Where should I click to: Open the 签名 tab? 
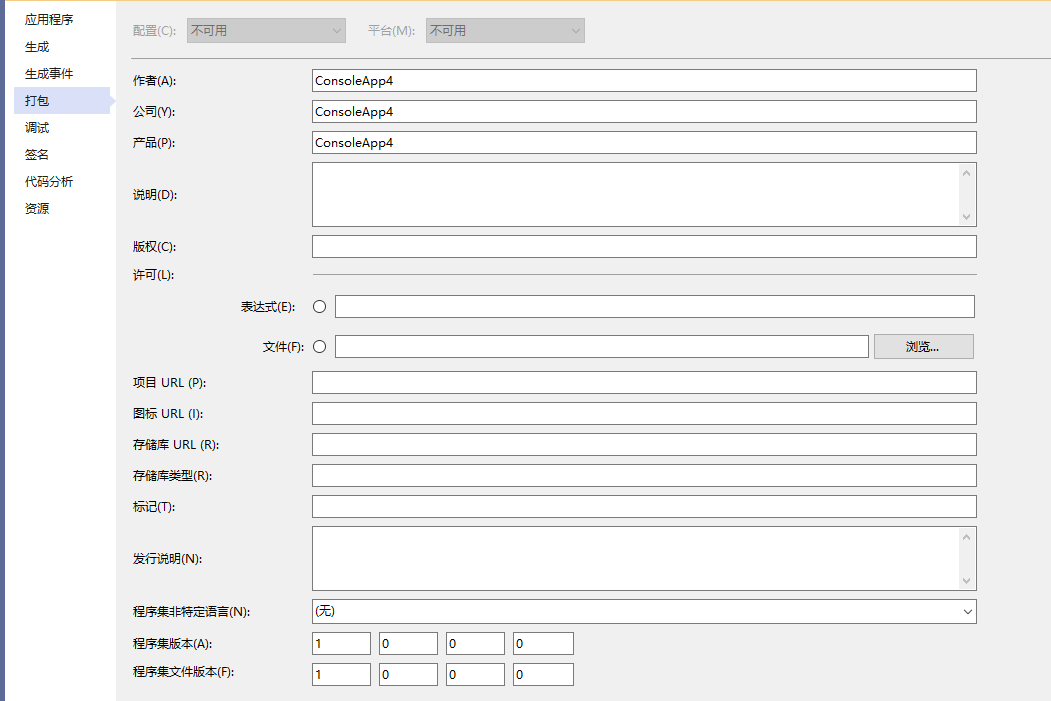click(37, 155)
